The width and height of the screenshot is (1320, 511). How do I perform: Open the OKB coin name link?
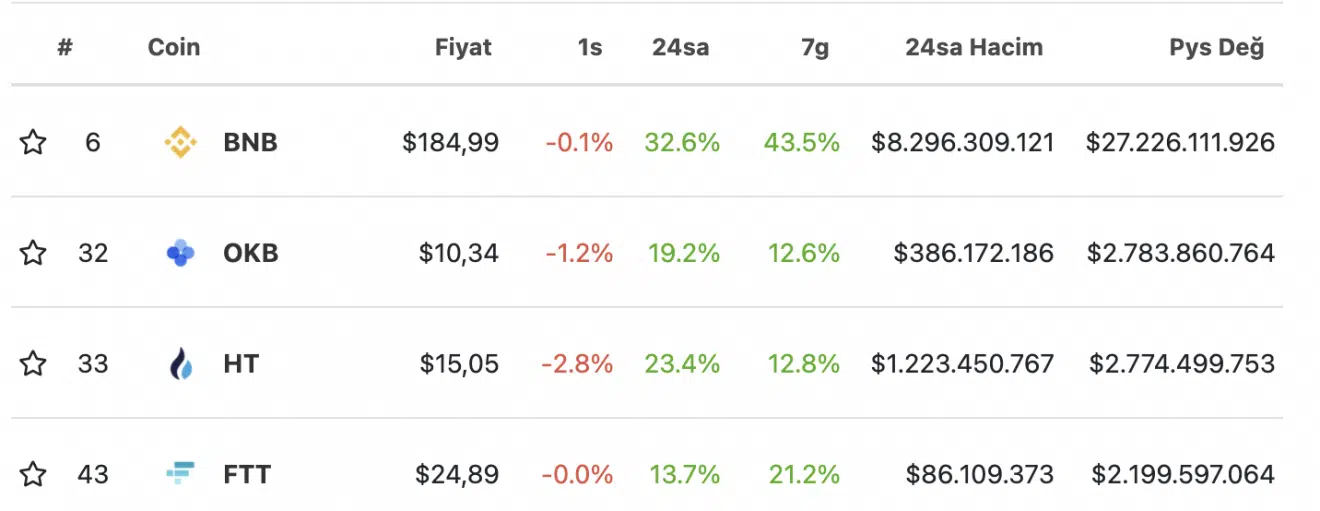point(251,253)
